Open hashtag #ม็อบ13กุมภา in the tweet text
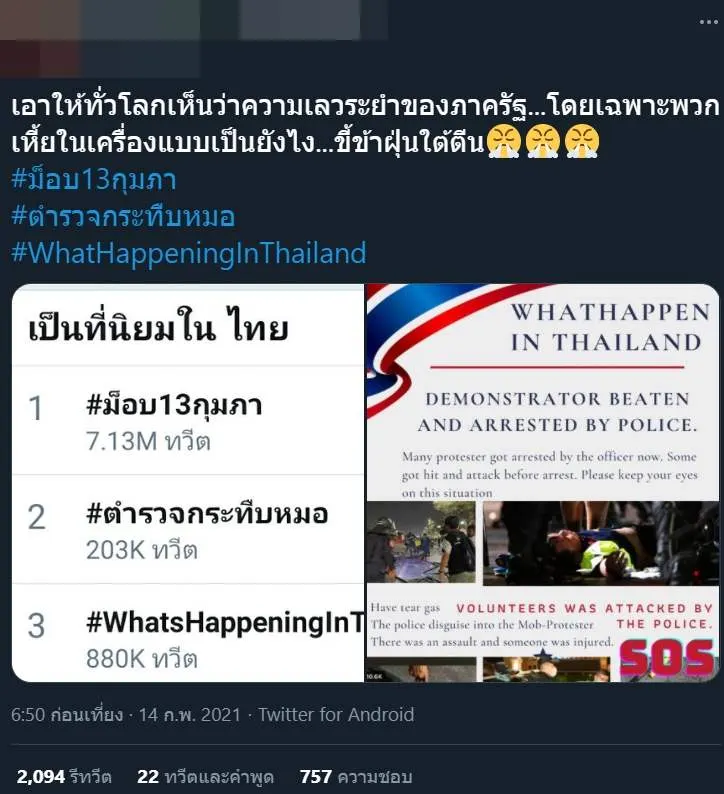Screen dimensions: 724x794 pos(94,180)
